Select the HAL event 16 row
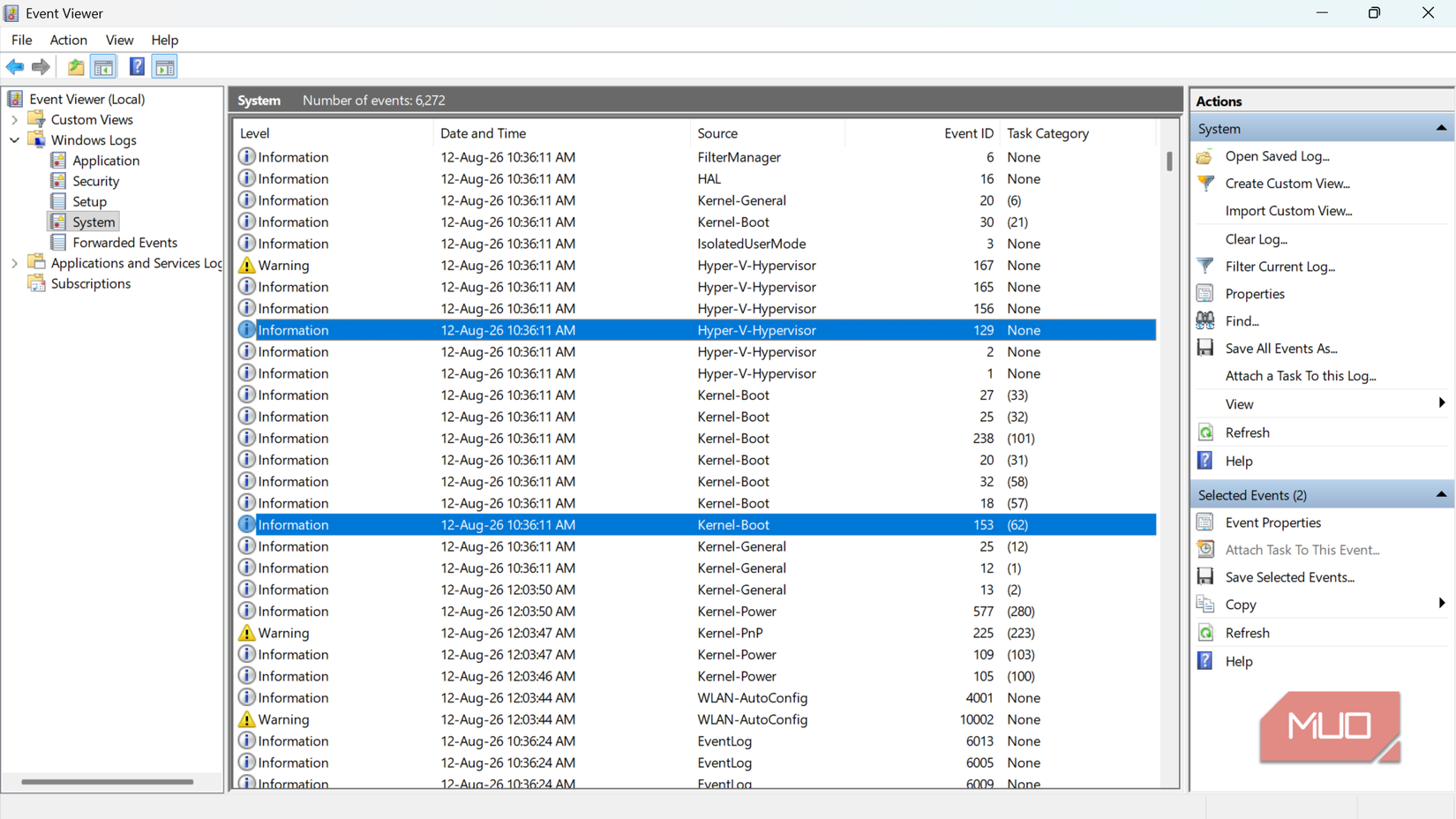Viewport: 1456px width, 819px height. [695, 178]
